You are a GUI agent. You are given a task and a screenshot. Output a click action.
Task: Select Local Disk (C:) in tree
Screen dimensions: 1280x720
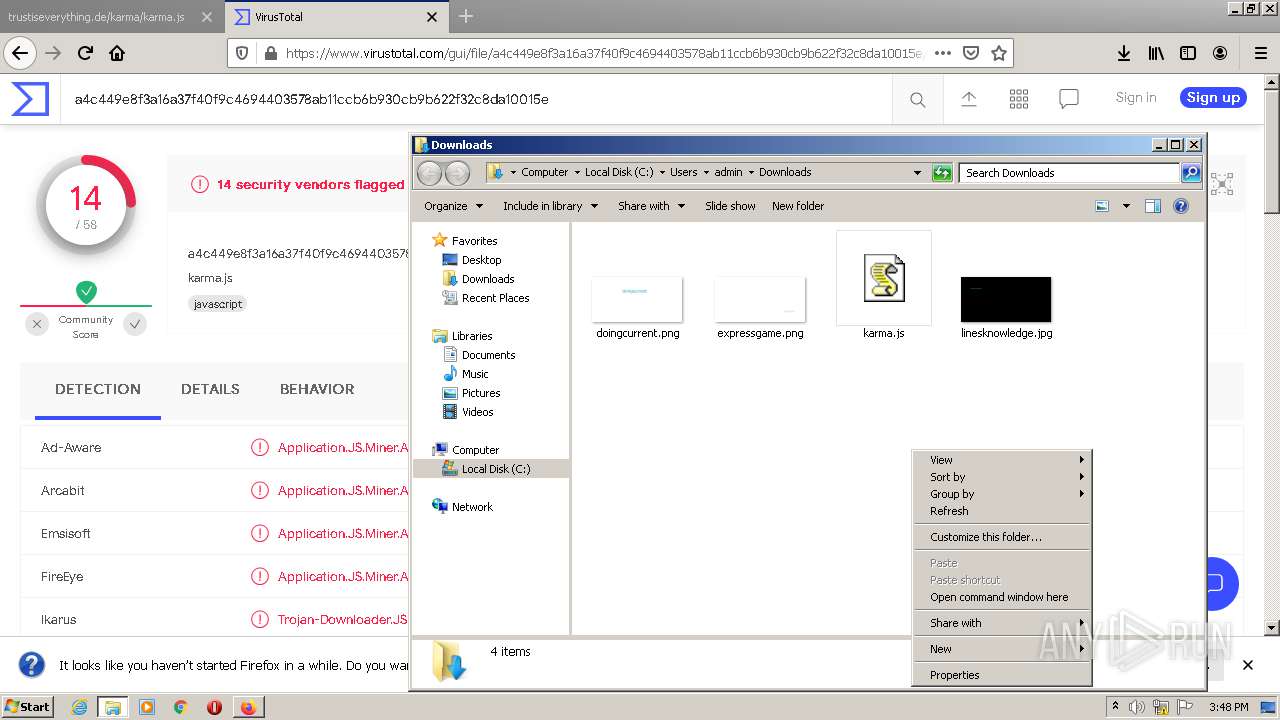coord(491,469)
